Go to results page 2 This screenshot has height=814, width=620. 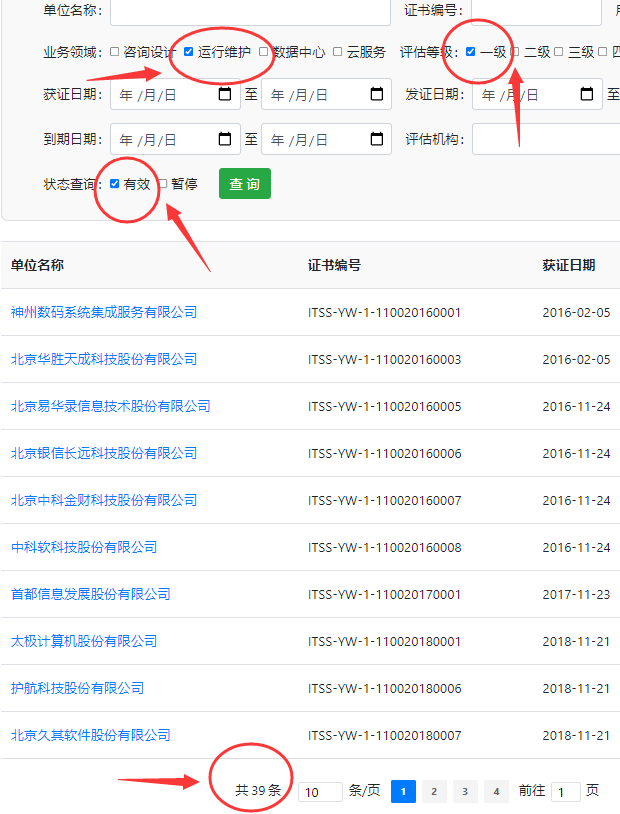pyautogui.click(x=434, y=791)
